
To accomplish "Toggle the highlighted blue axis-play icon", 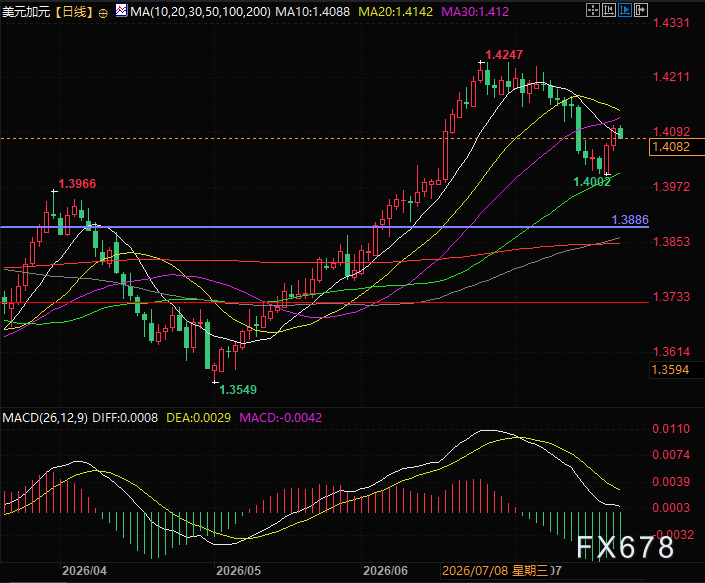I will tap(625, 10).
